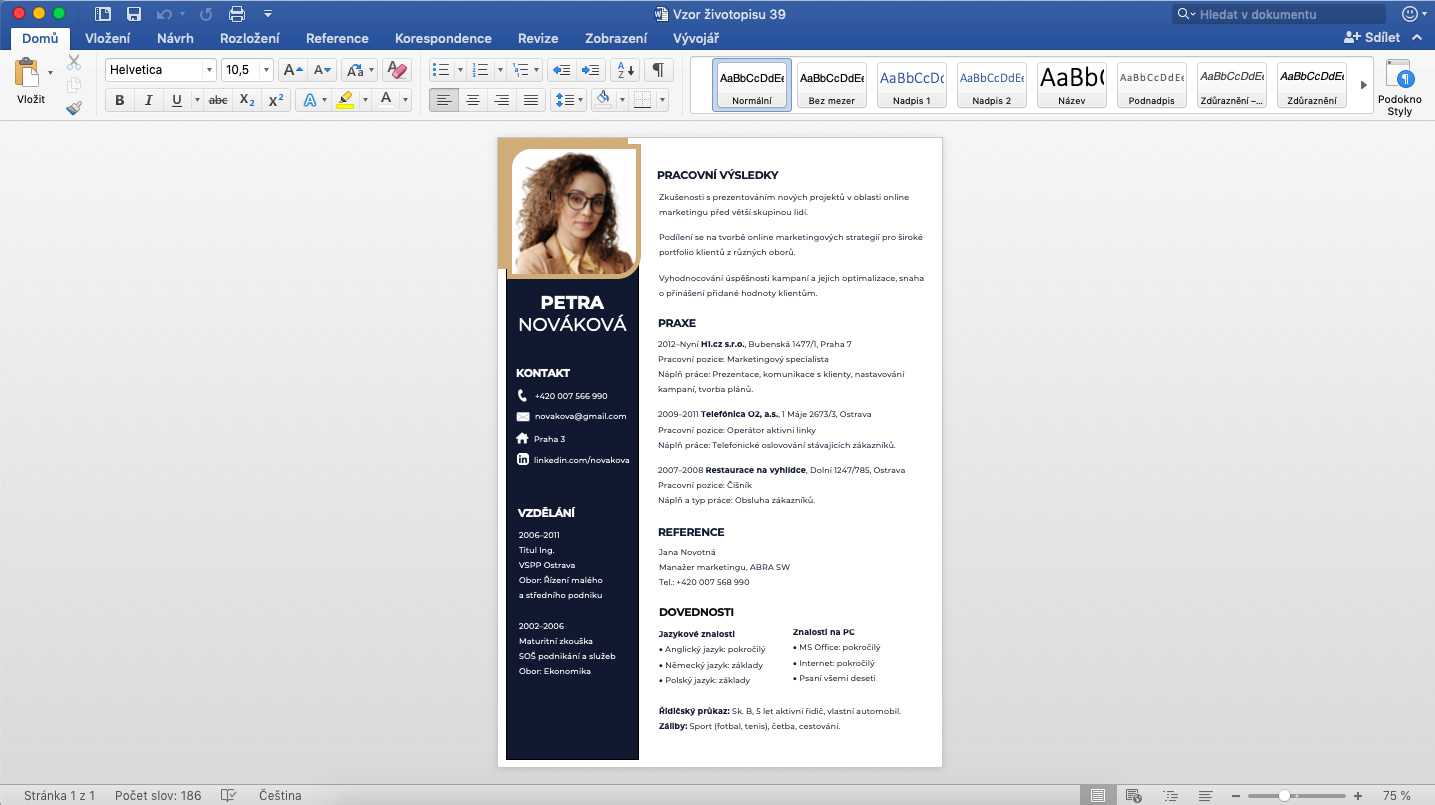The width and height of the screenshot is (1435, 805).
Task: Click the Print icon in title bar
Action: [x=236, y=14]
